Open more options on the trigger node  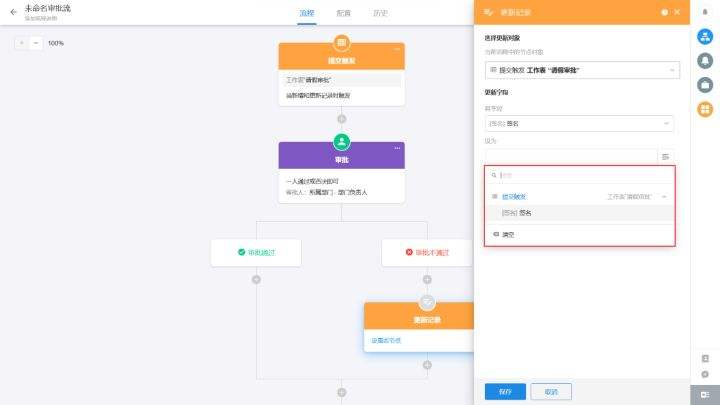(x=397, y=49)
